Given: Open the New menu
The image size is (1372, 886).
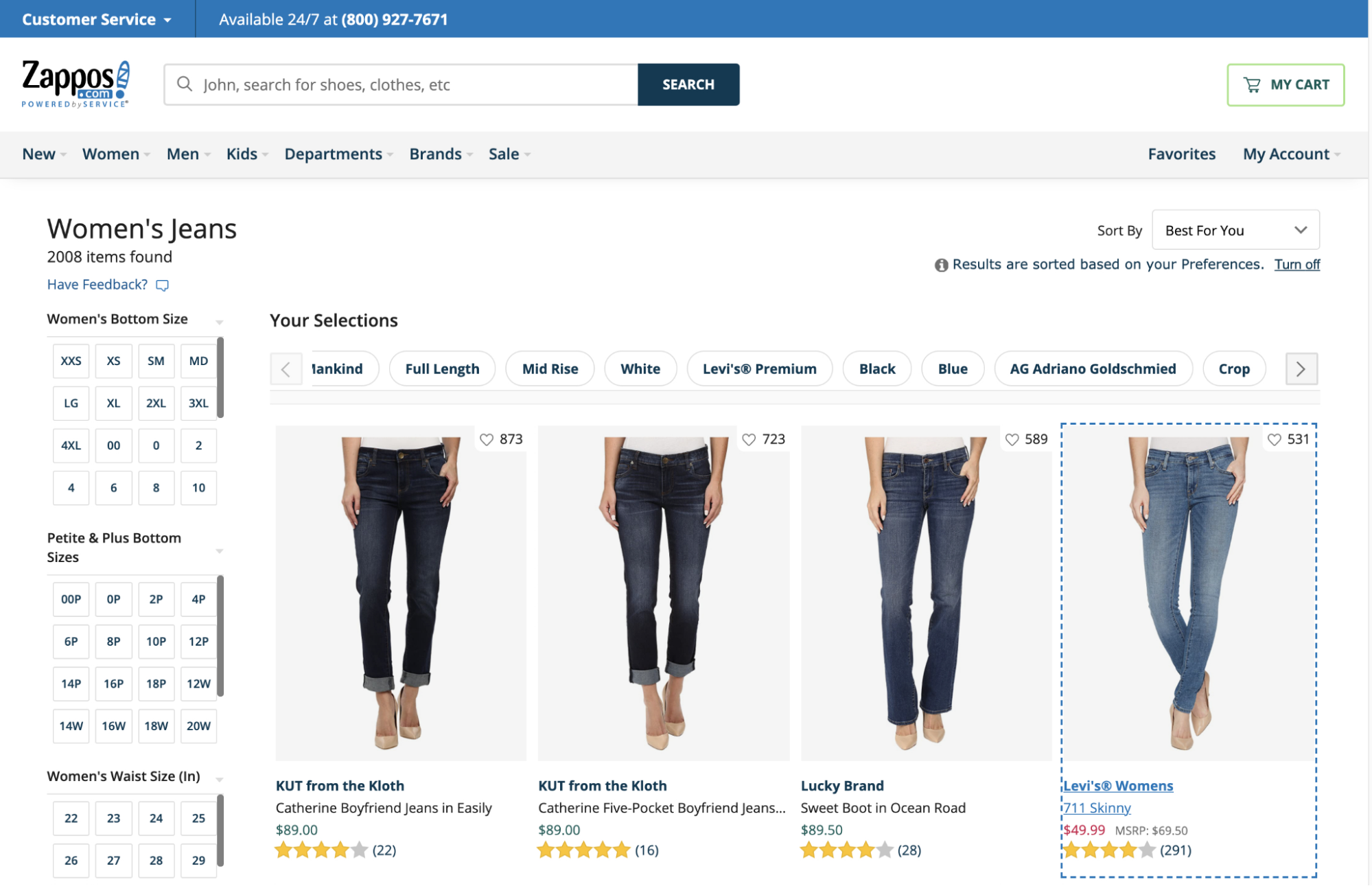Looking at the screenshot, I should click(44, 154).
